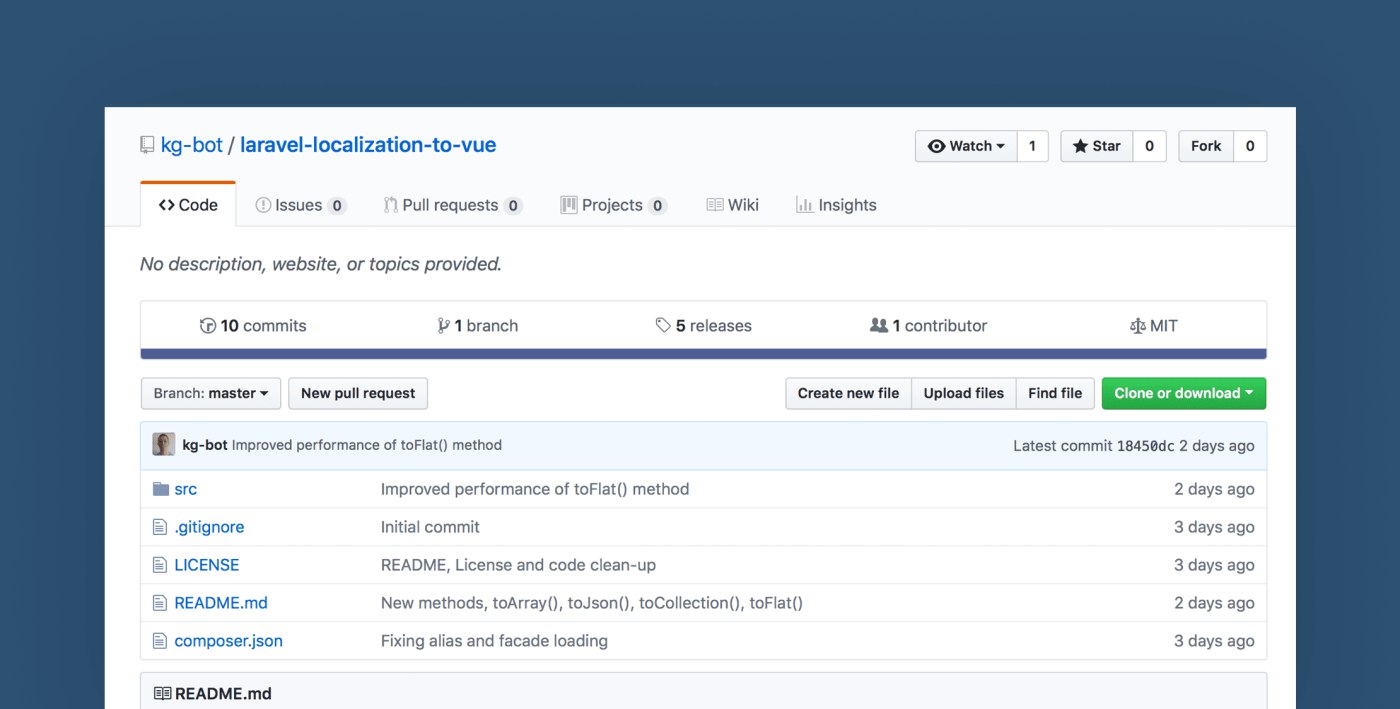The height and width of the screenshot is (709, 1400).
Task: Switch to the Issues tab
Action: (300, 205)
